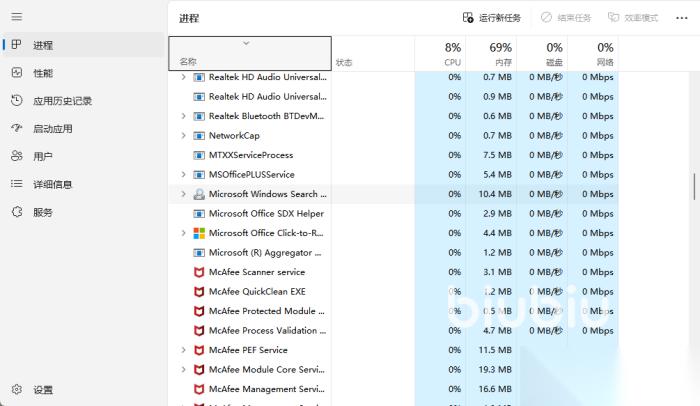Expand the NetworkCap process group
The image size is (700, 406).
[183, 135]
